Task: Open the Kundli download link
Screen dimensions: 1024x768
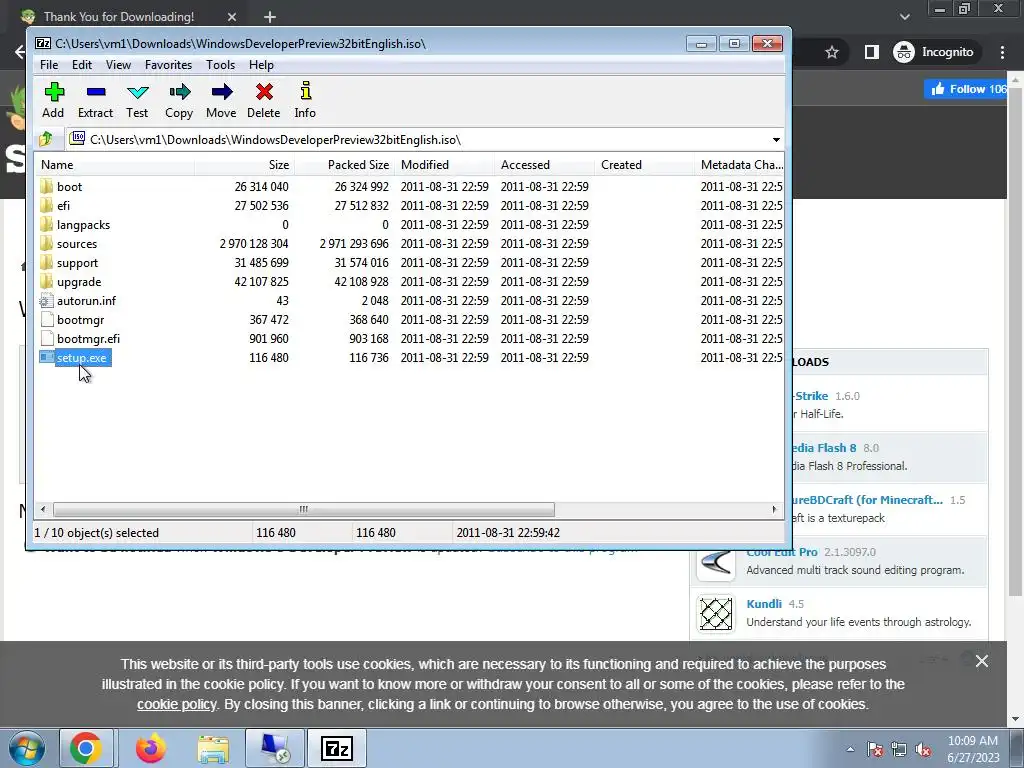Action: [764, 604]
